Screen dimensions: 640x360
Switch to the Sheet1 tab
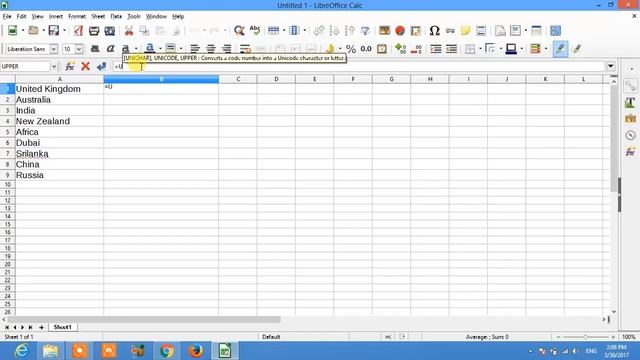click(62, 327)
